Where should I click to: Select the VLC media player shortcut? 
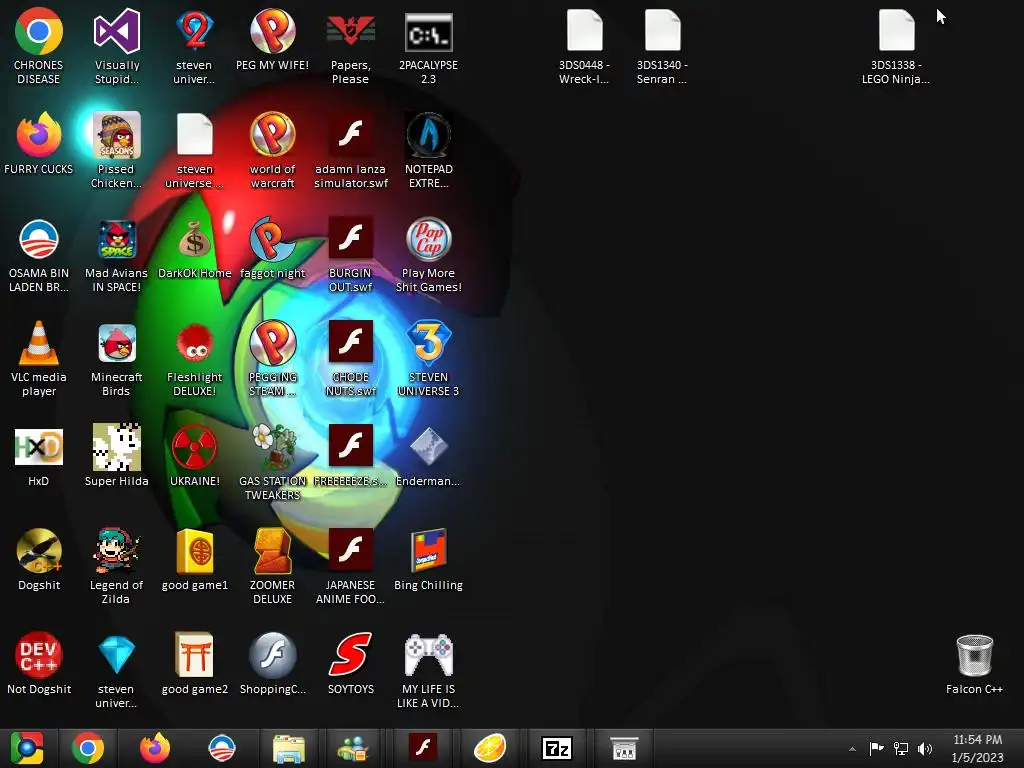click(39, 359)
